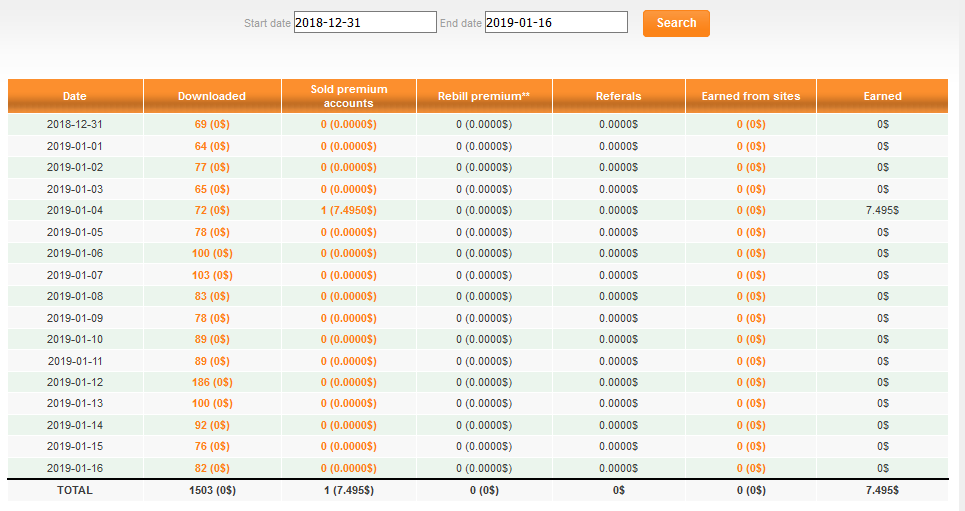
Task: Click the Referals column header
Action: (619, 96)
